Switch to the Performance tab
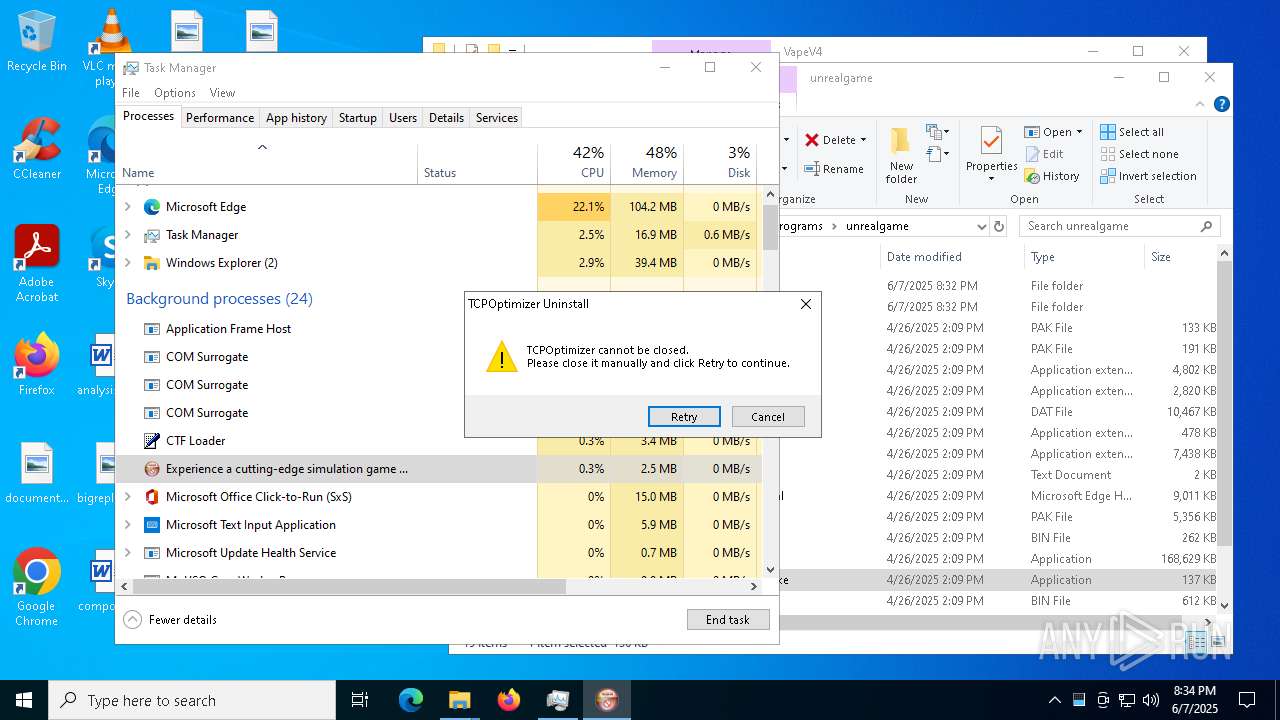 220,118
